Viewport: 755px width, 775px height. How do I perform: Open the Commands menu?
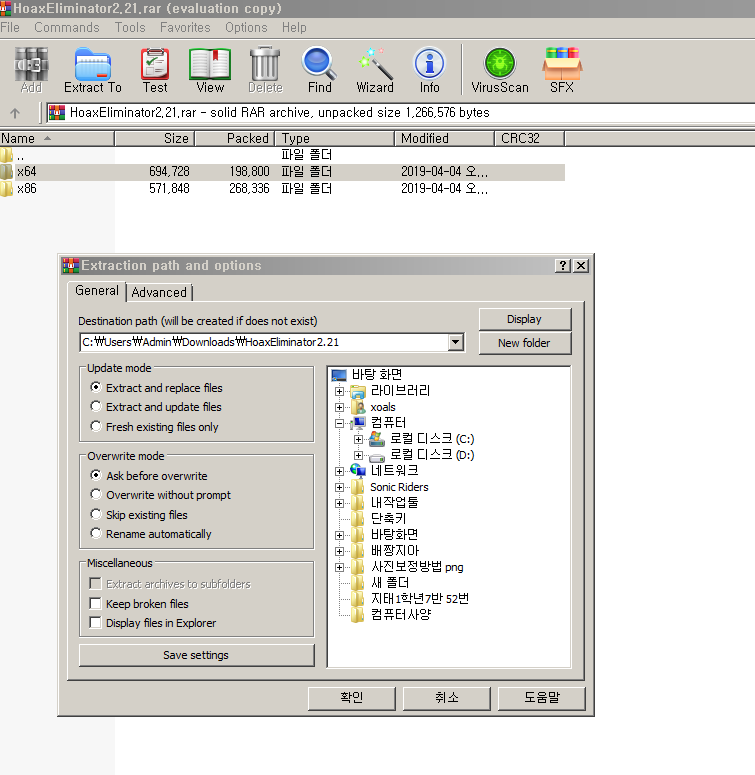click(67, 28)
